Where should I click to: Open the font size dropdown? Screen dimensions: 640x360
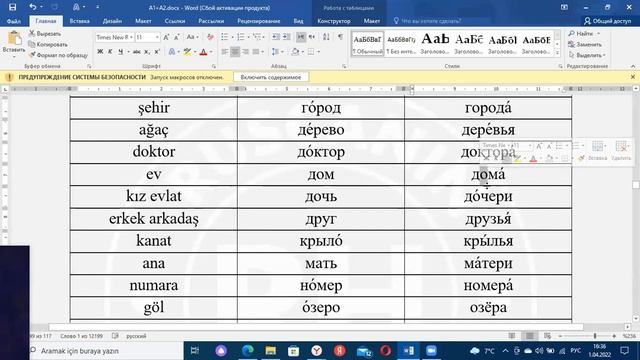pos(157,37)
